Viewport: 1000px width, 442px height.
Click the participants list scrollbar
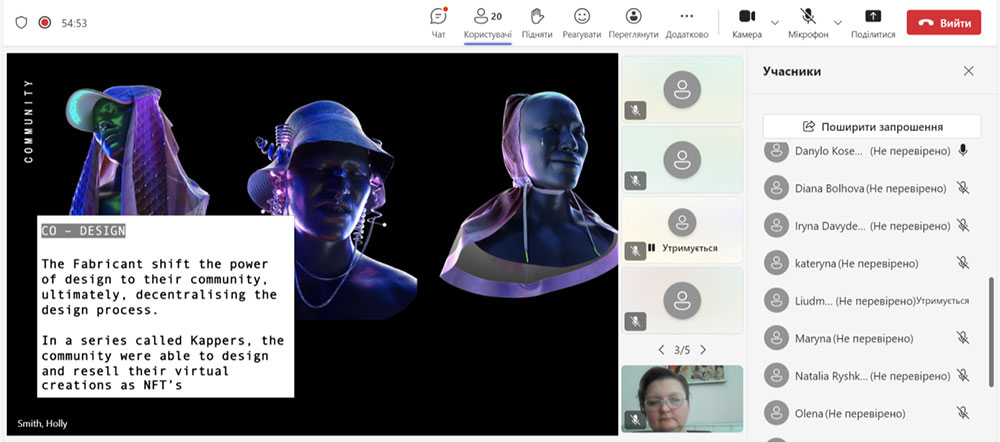(990, 332)
